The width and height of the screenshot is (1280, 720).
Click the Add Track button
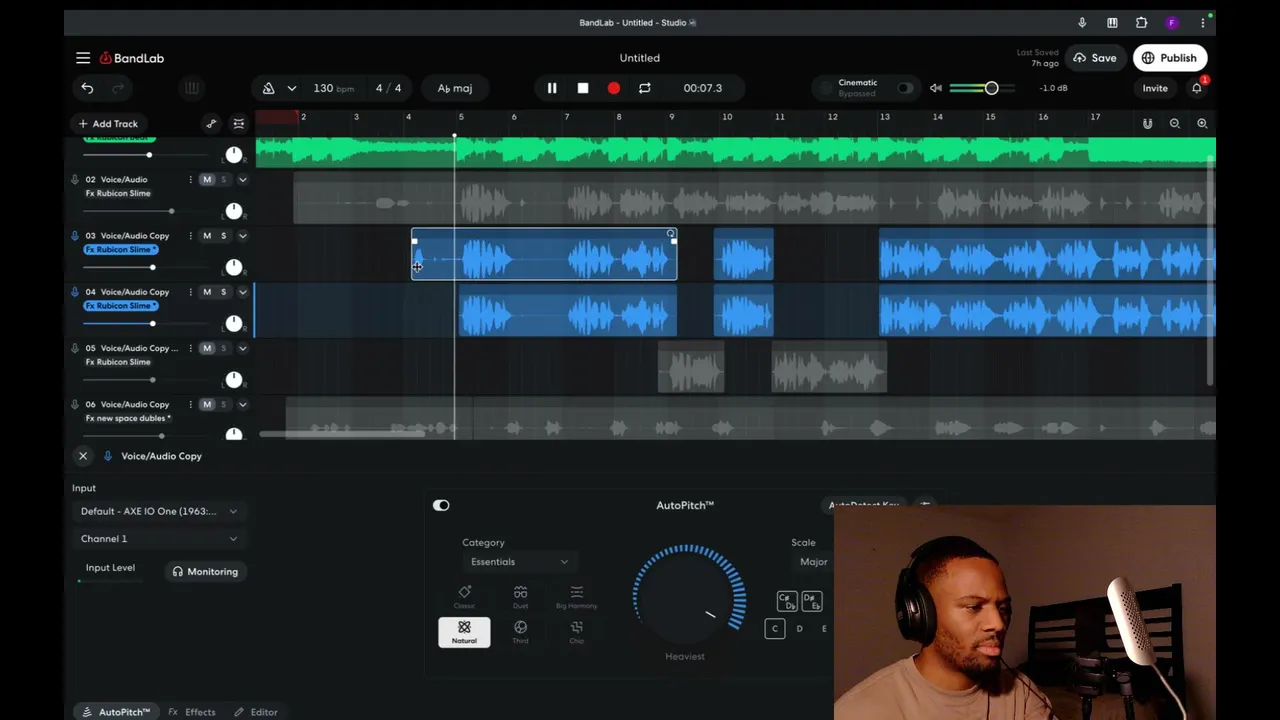(108, 124)
